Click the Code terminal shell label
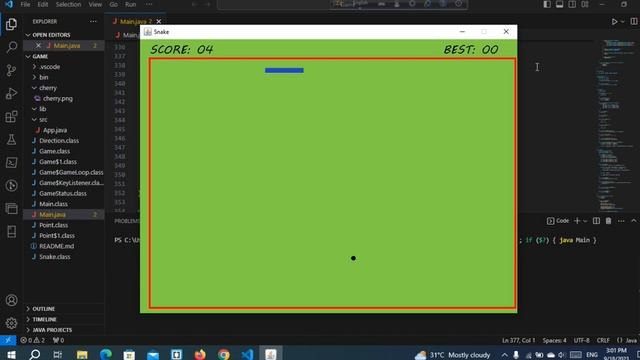640x360 pixels. pos(558,221)
